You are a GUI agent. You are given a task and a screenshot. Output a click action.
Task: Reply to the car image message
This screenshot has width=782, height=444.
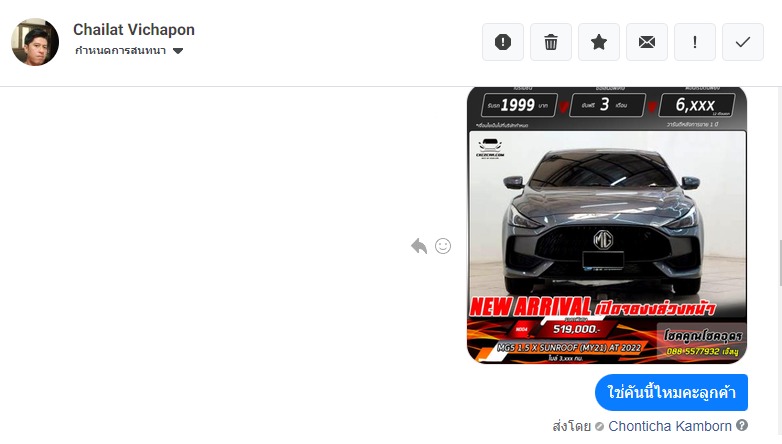pyautogui.click(x=419, y=246)
